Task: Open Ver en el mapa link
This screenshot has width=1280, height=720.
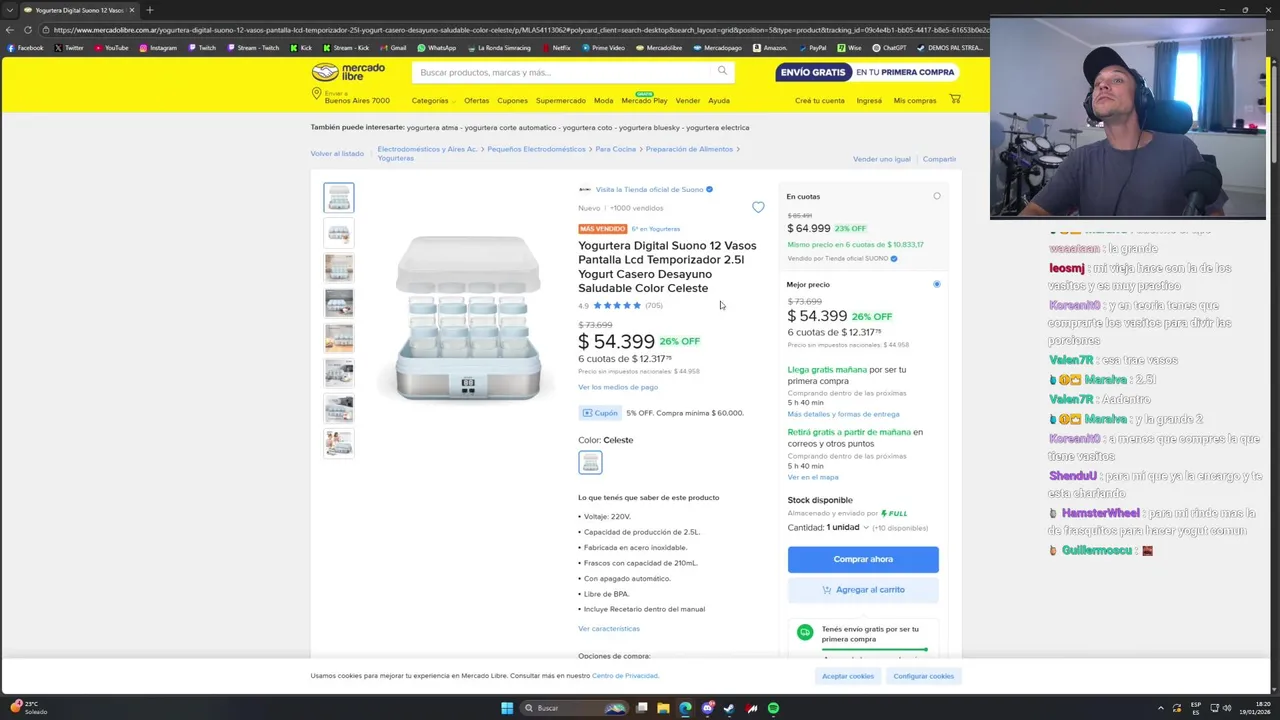Action: pyautogui.click(x=813, y=477)
